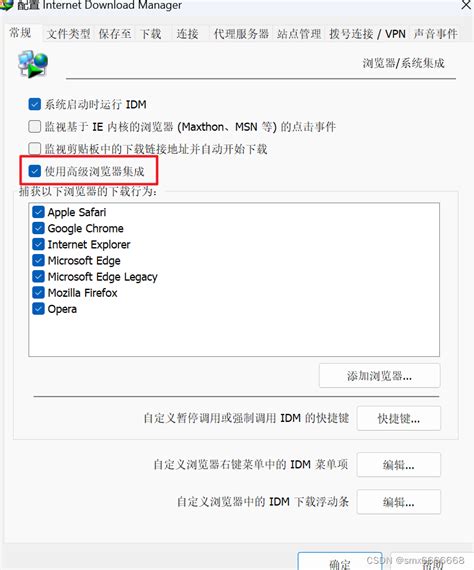Edit IDM context menu items button
This screenshot has height=570, width=474.
[399, 465]
